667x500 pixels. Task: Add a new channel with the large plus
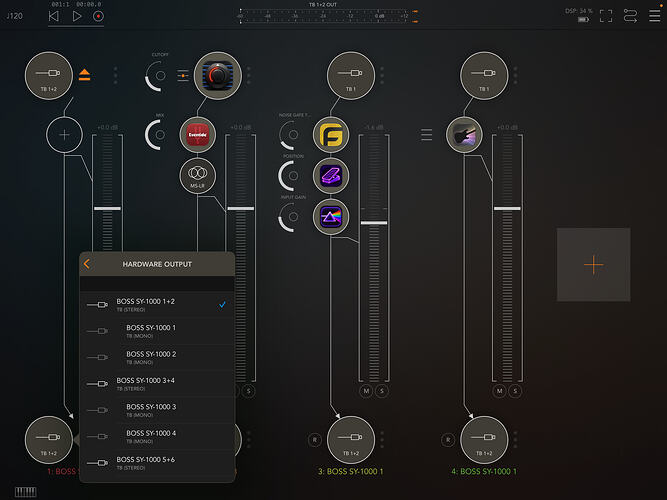[x=593, y=265]
